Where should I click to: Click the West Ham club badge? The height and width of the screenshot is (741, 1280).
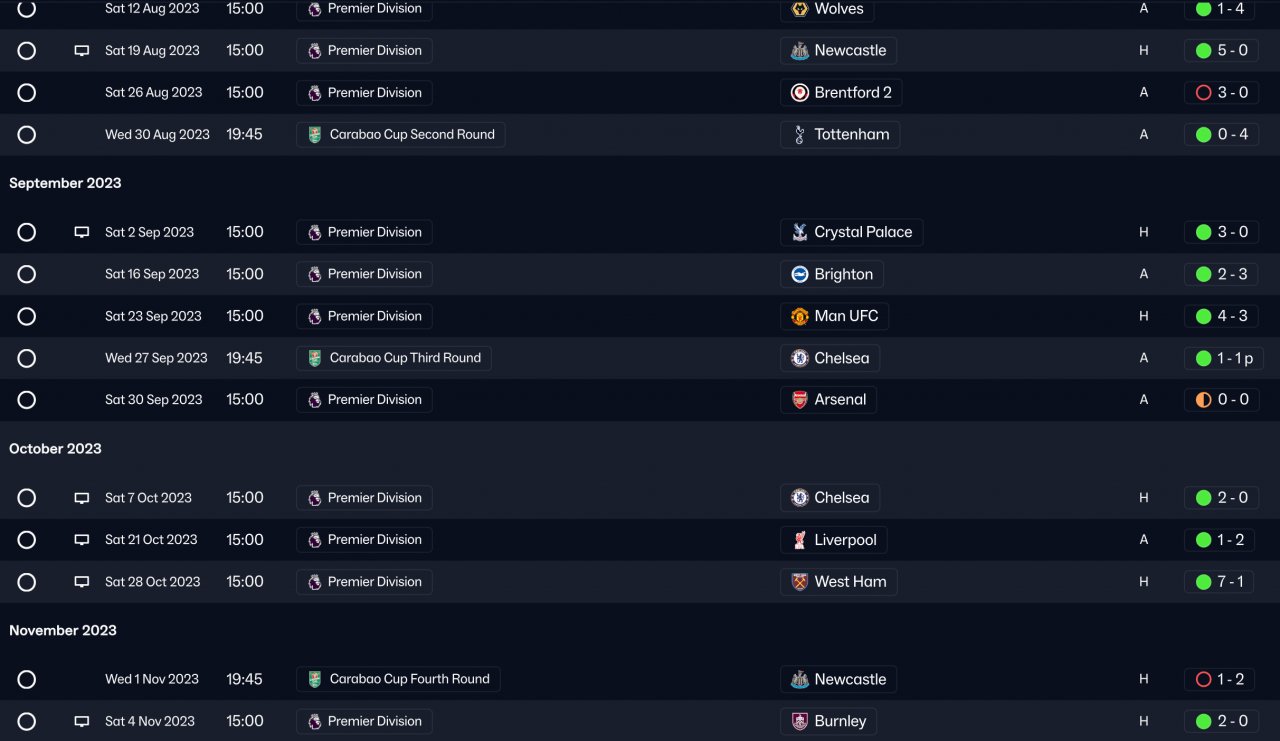click(799, 582)
